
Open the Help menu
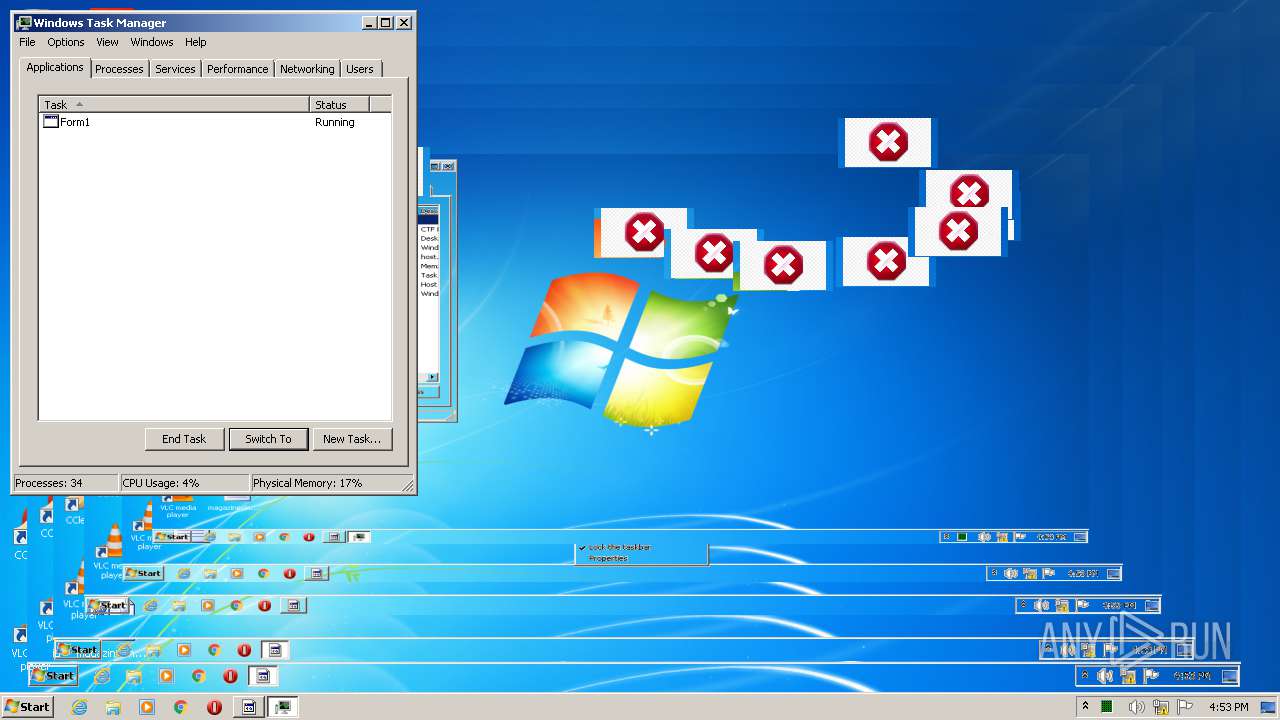196,42
